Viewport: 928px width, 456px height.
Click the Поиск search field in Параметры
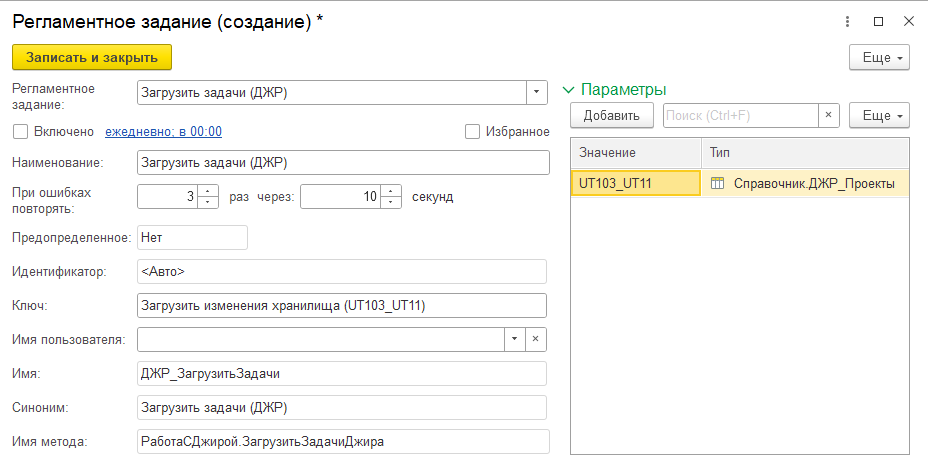pyautogui.click(x=740, y=115)
